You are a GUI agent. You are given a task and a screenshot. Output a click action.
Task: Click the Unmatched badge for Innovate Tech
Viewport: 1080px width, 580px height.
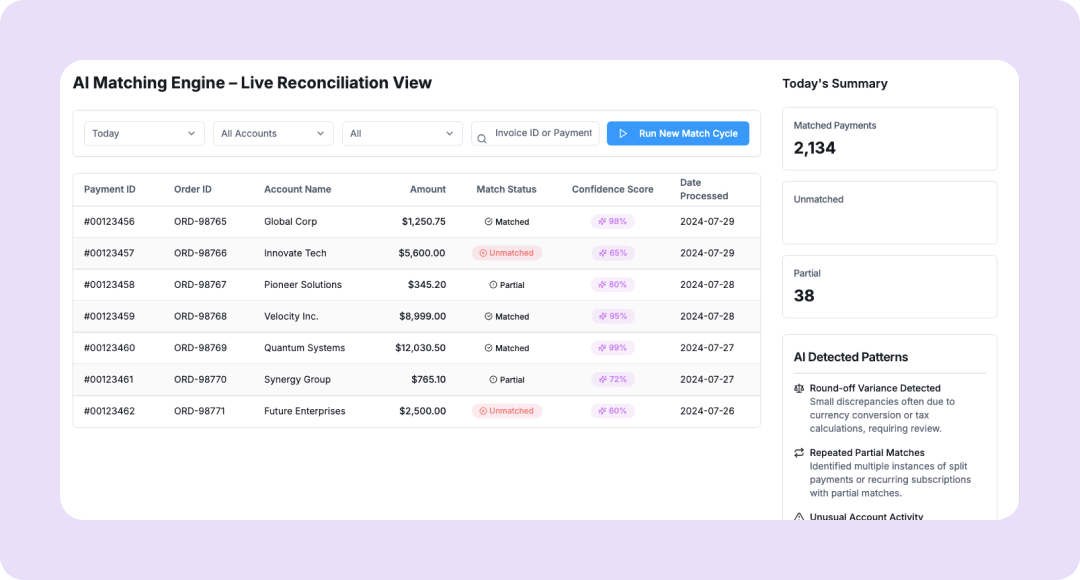(507, 253)
